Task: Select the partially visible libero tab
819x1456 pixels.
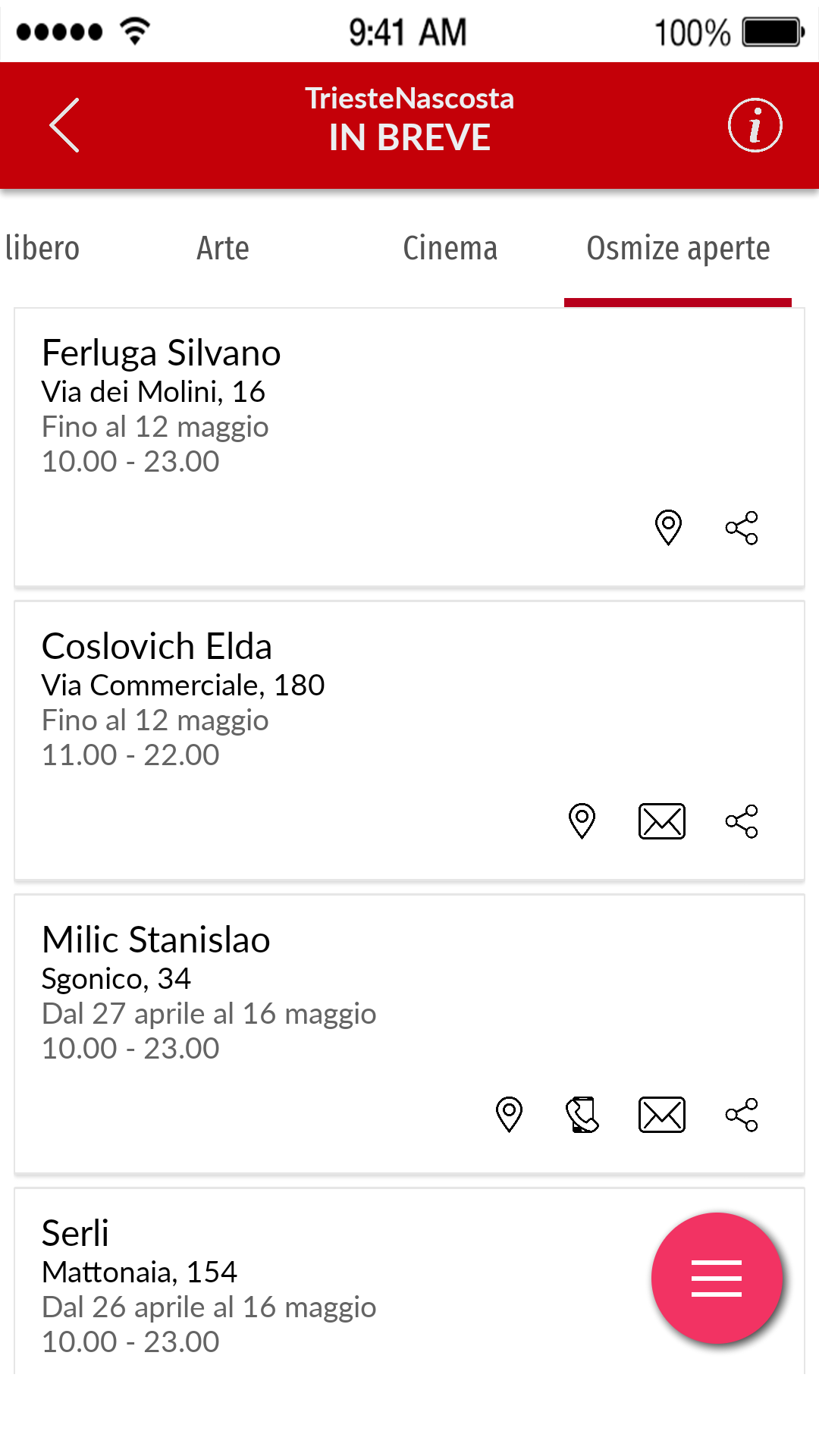Action: [42, 248]
